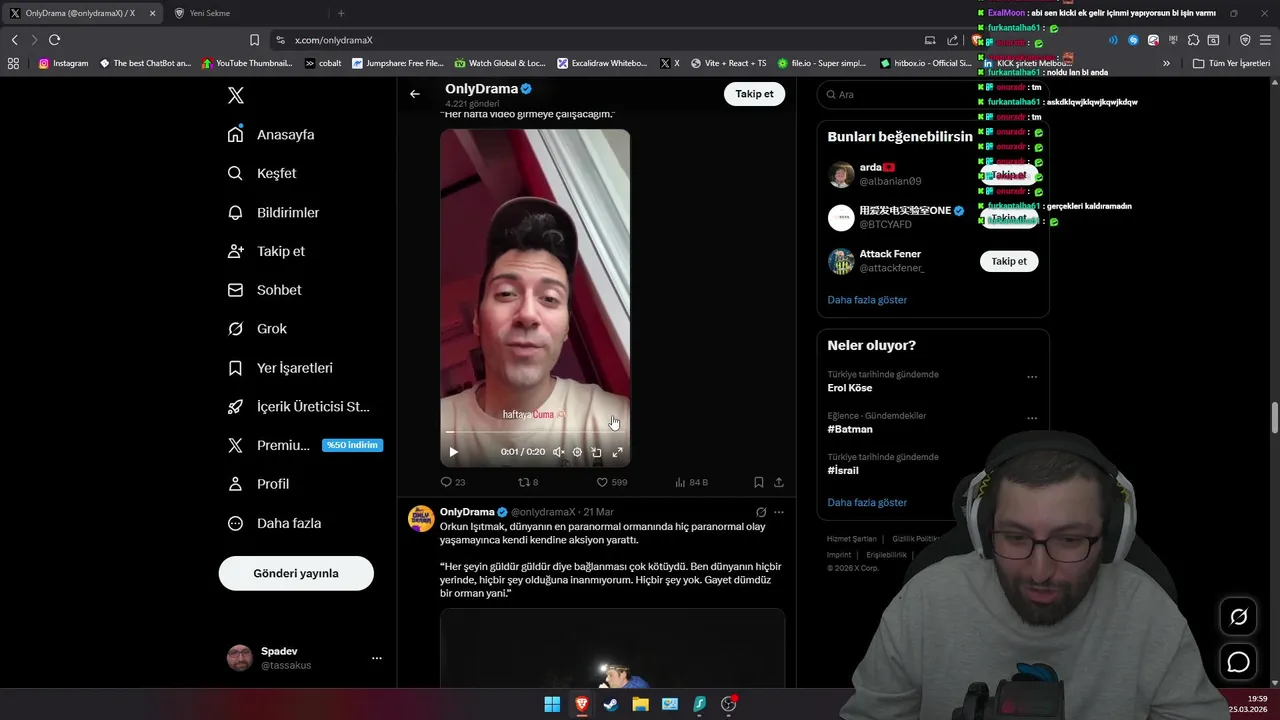Open a new browser tab

pos(341,13)
